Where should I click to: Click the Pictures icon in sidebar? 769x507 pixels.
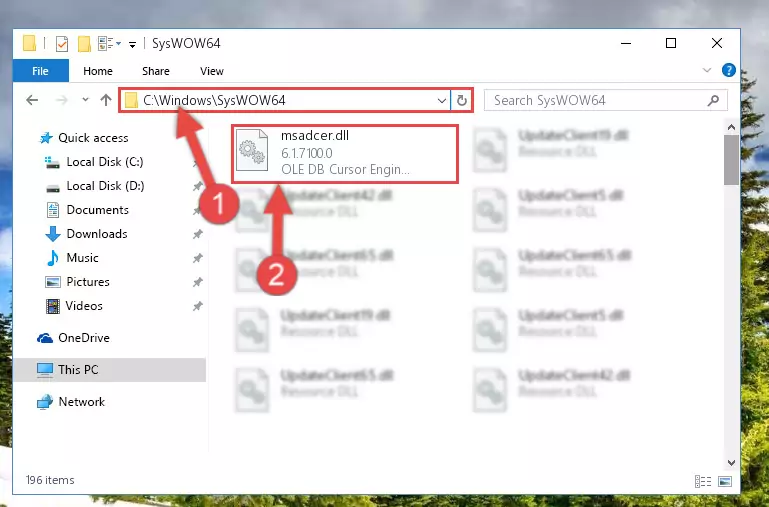[x=52, y=282]
